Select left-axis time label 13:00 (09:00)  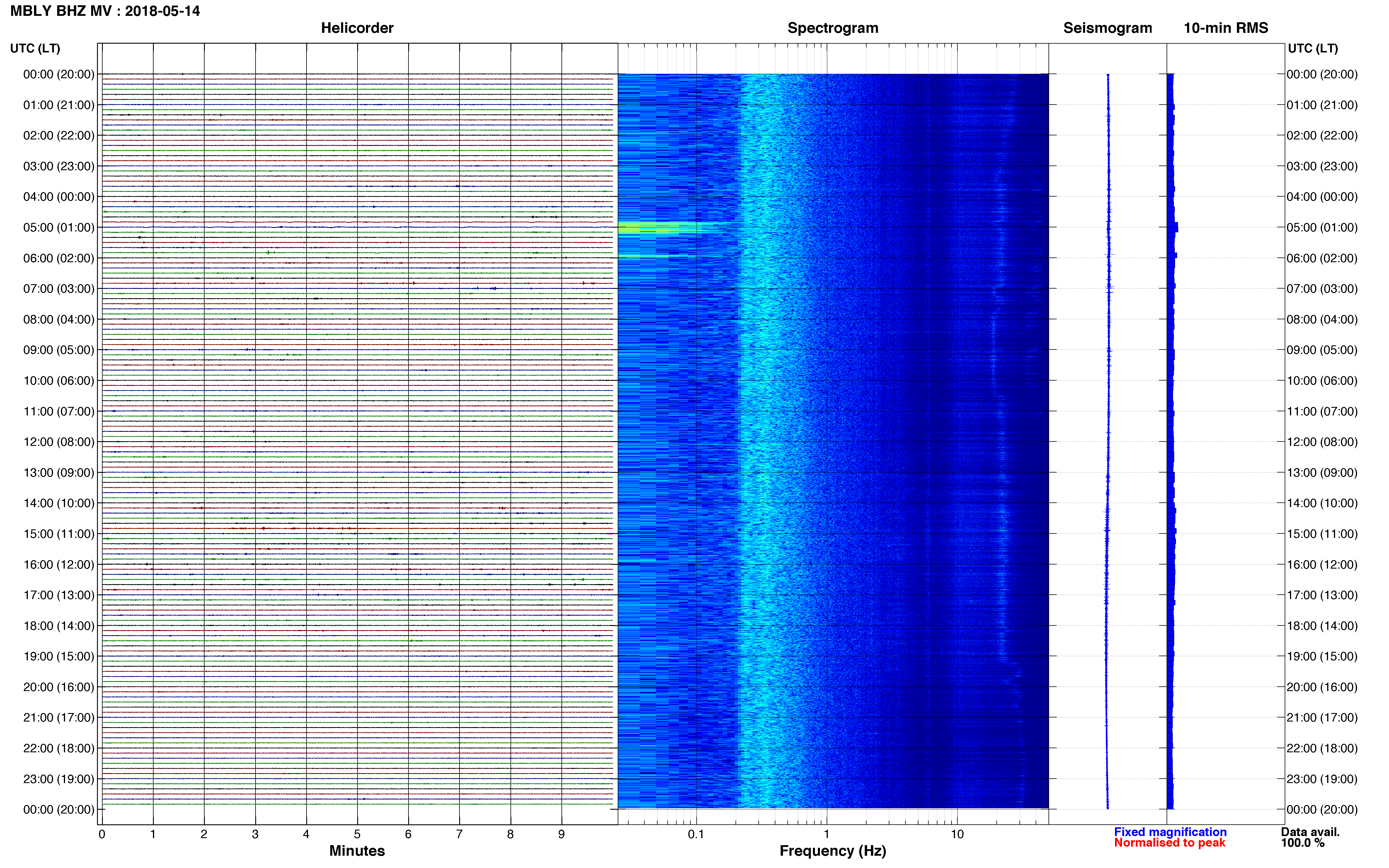[x=59, y=473]
